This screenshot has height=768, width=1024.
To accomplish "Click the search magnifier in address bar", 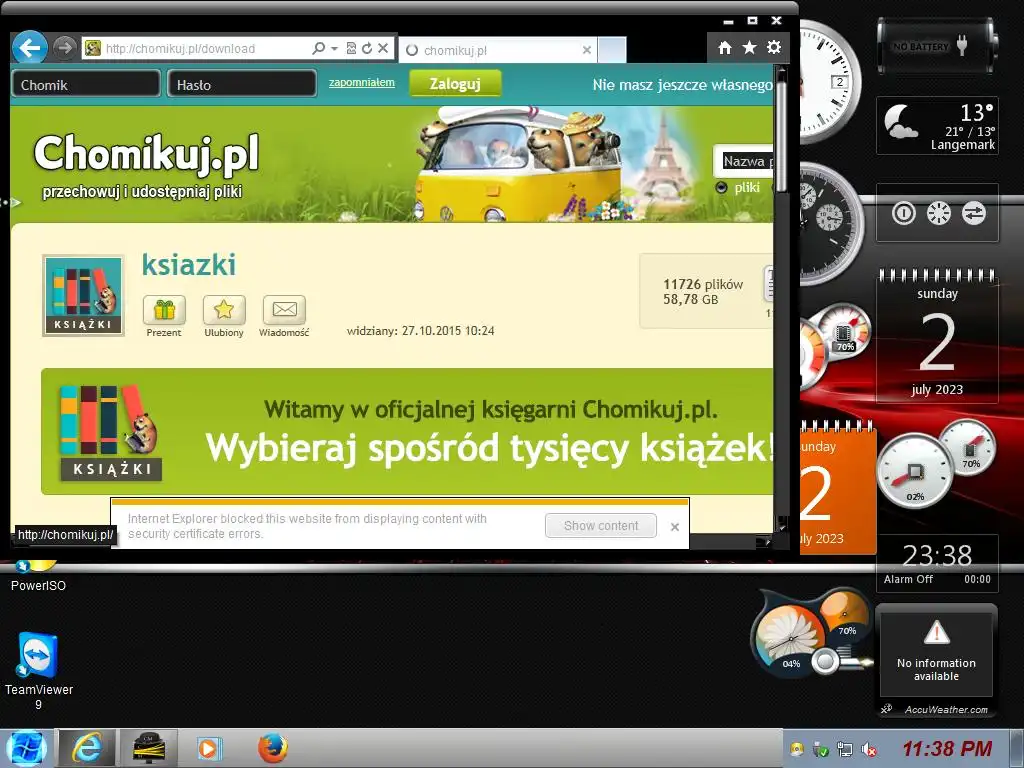I will coord(318,48).
